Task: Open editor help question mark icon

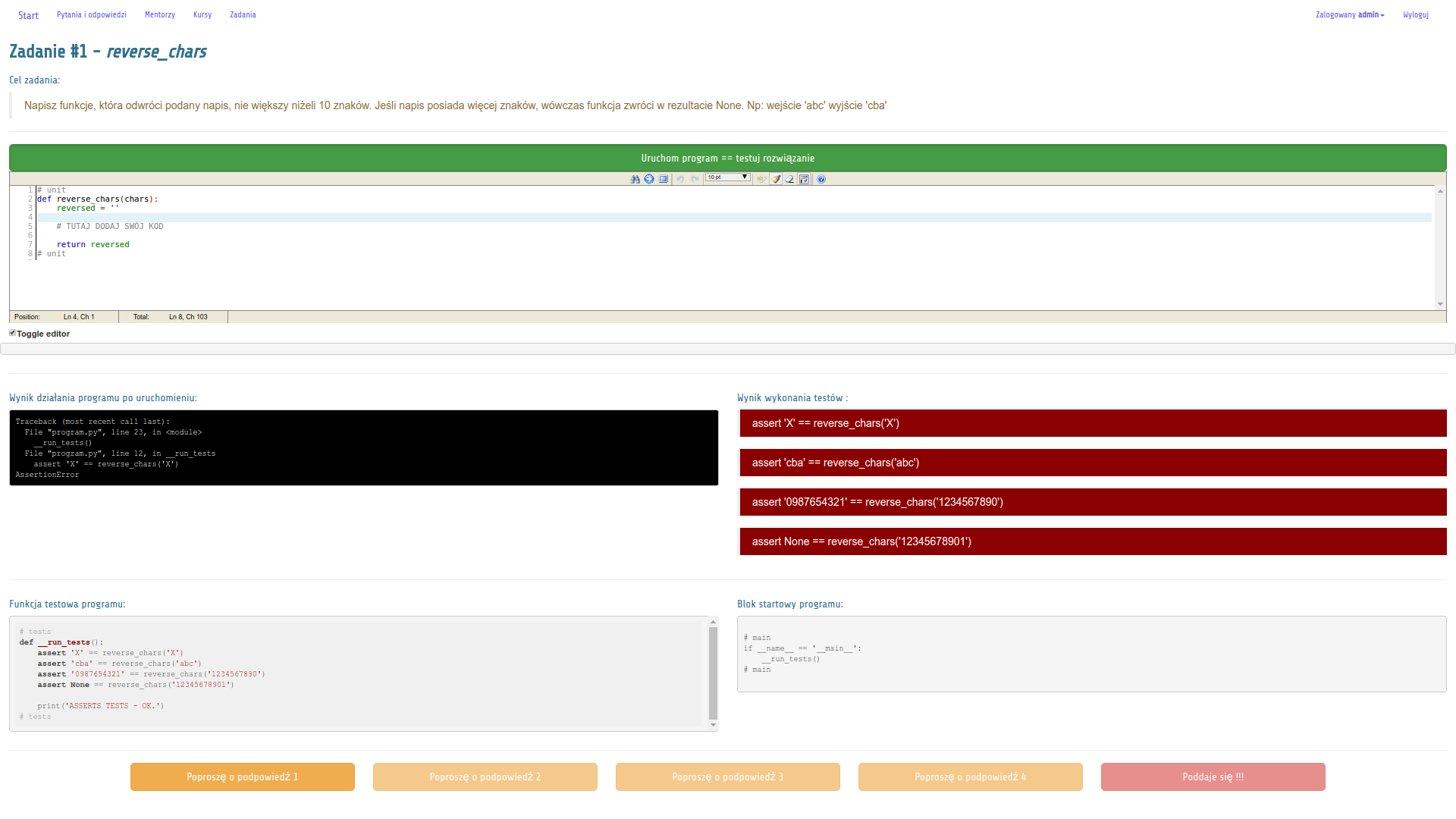Action: 821,179
